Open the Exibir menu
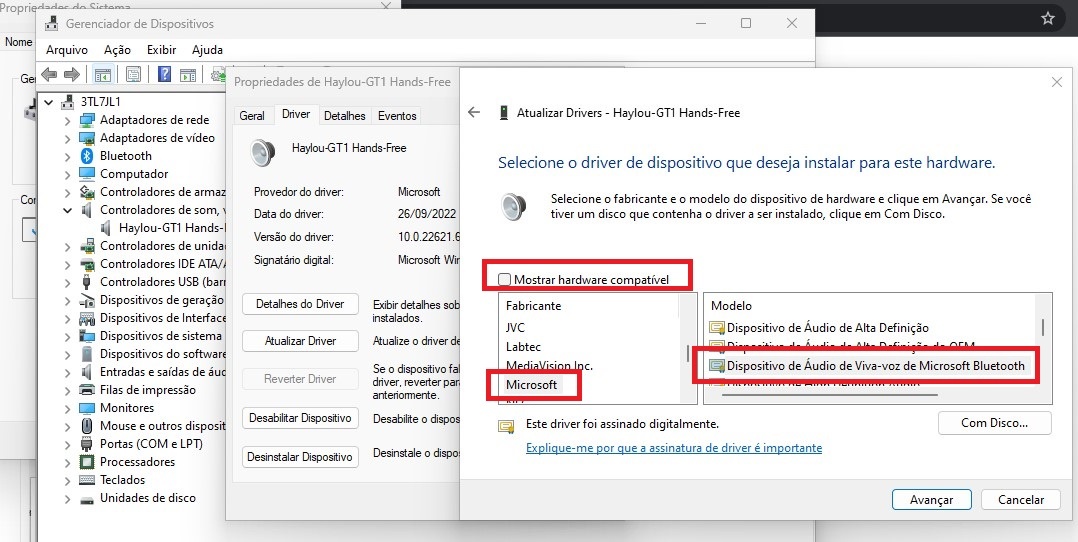 [x=162, y=50]
